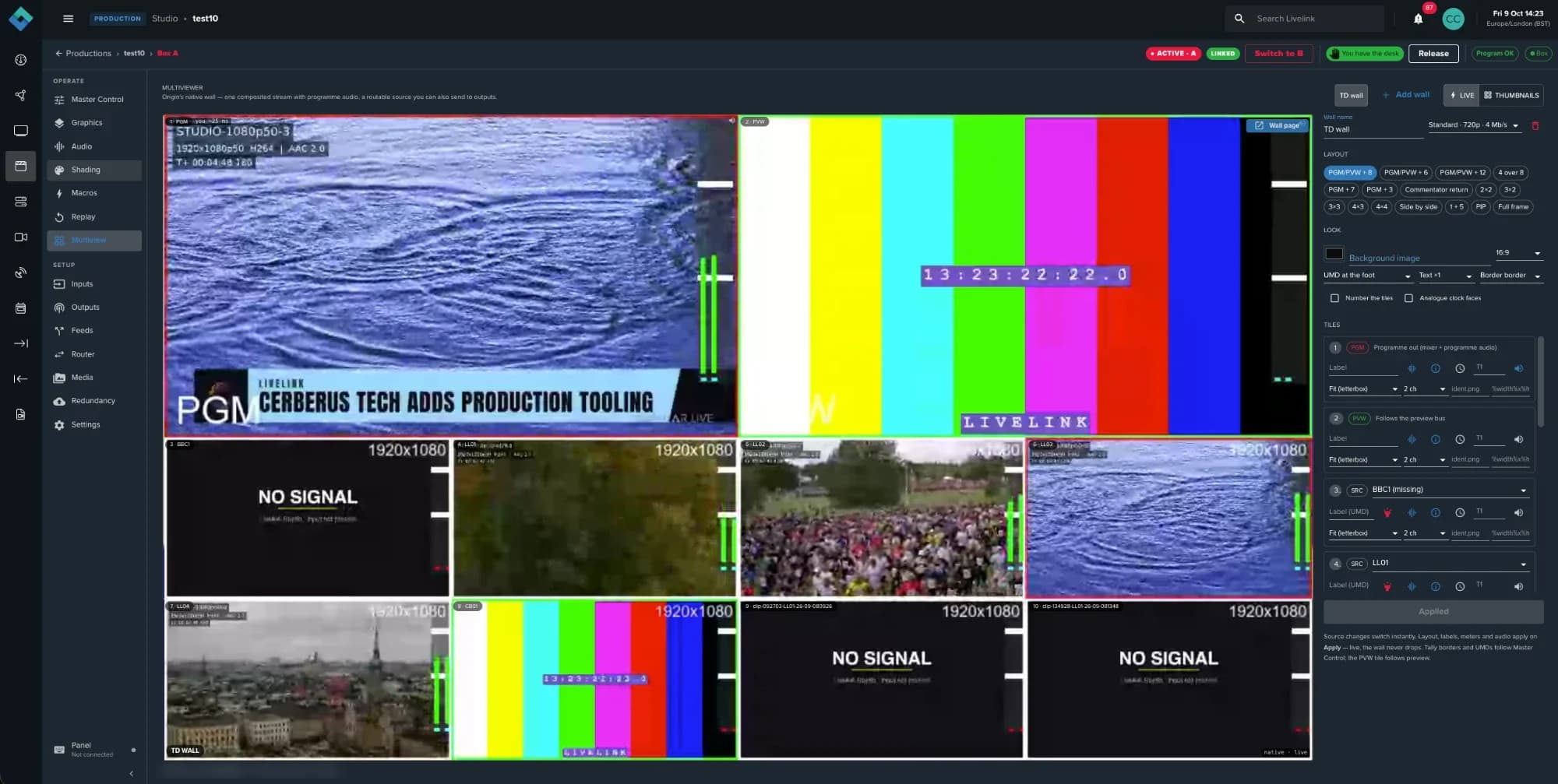This screenshot has height=784, width=1558.
Task: Go back via Productions arrow
Action: (58, 53)
